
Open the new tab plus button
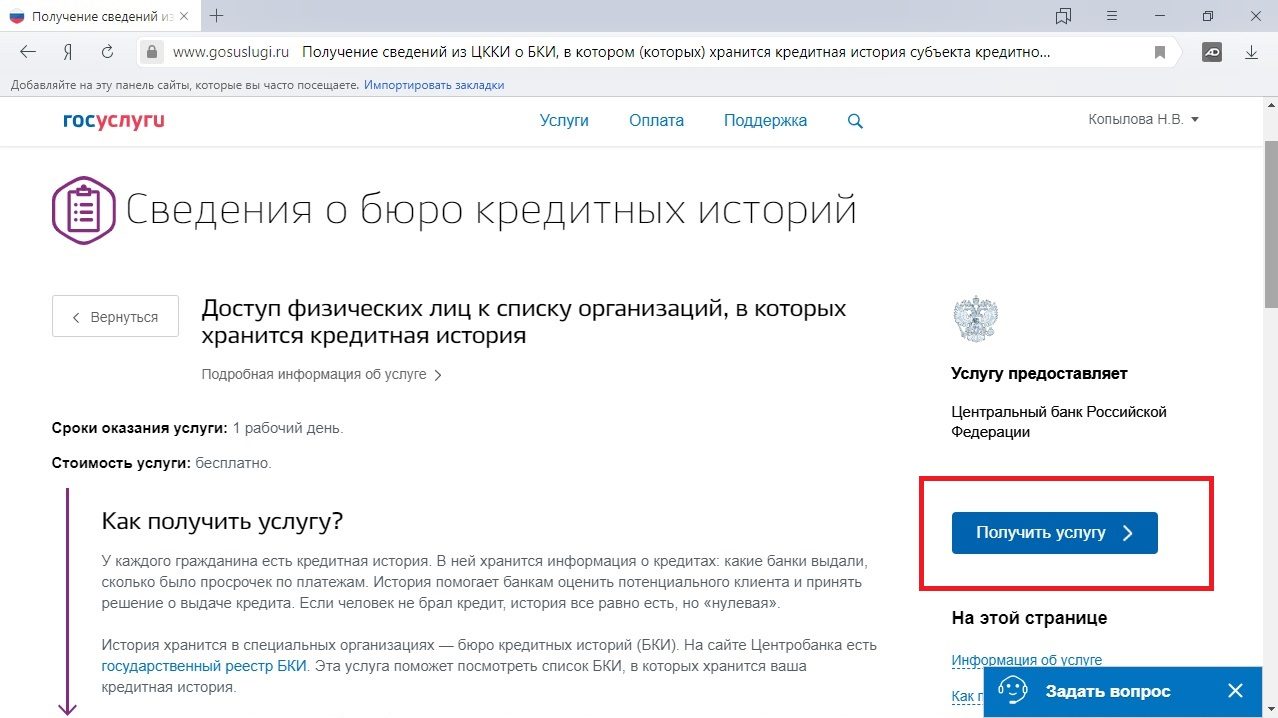click(217, 16)
